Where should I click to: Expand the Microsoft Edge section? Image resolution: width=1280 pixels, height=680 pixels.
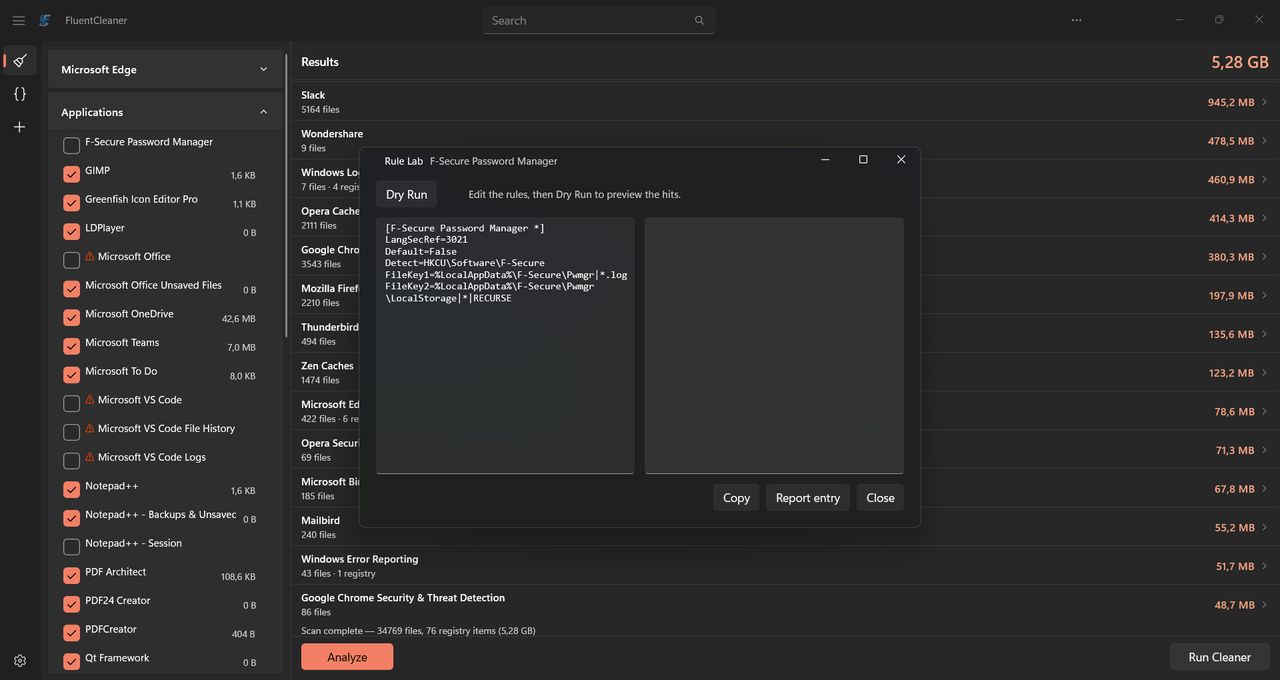[165, 69]
